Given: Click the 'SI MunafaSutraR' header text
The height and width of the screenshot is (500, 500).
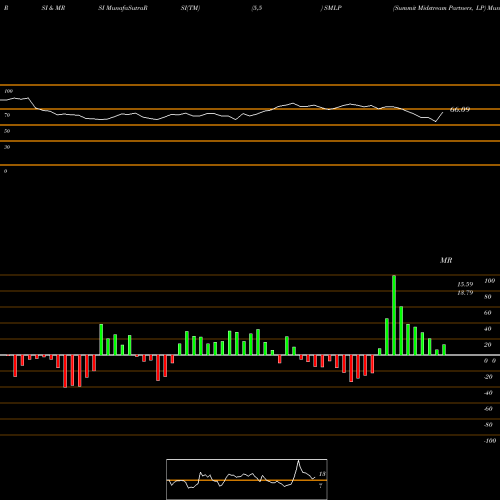Looking at the screenshot, I should [x=123, y=8].
